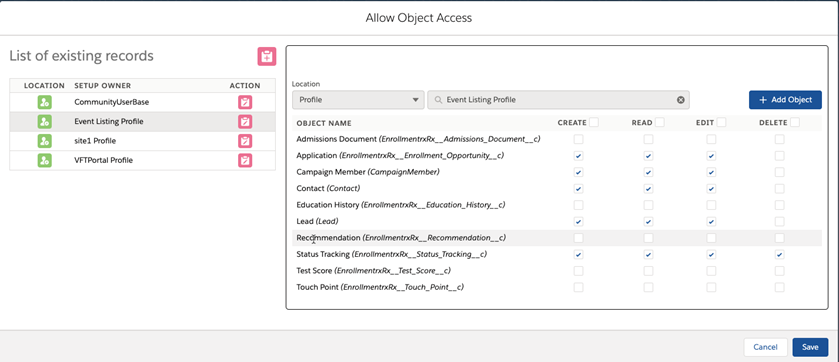Check the CREATE column header checkbox
Screen dimensions: 839x362
click(593, 122)
